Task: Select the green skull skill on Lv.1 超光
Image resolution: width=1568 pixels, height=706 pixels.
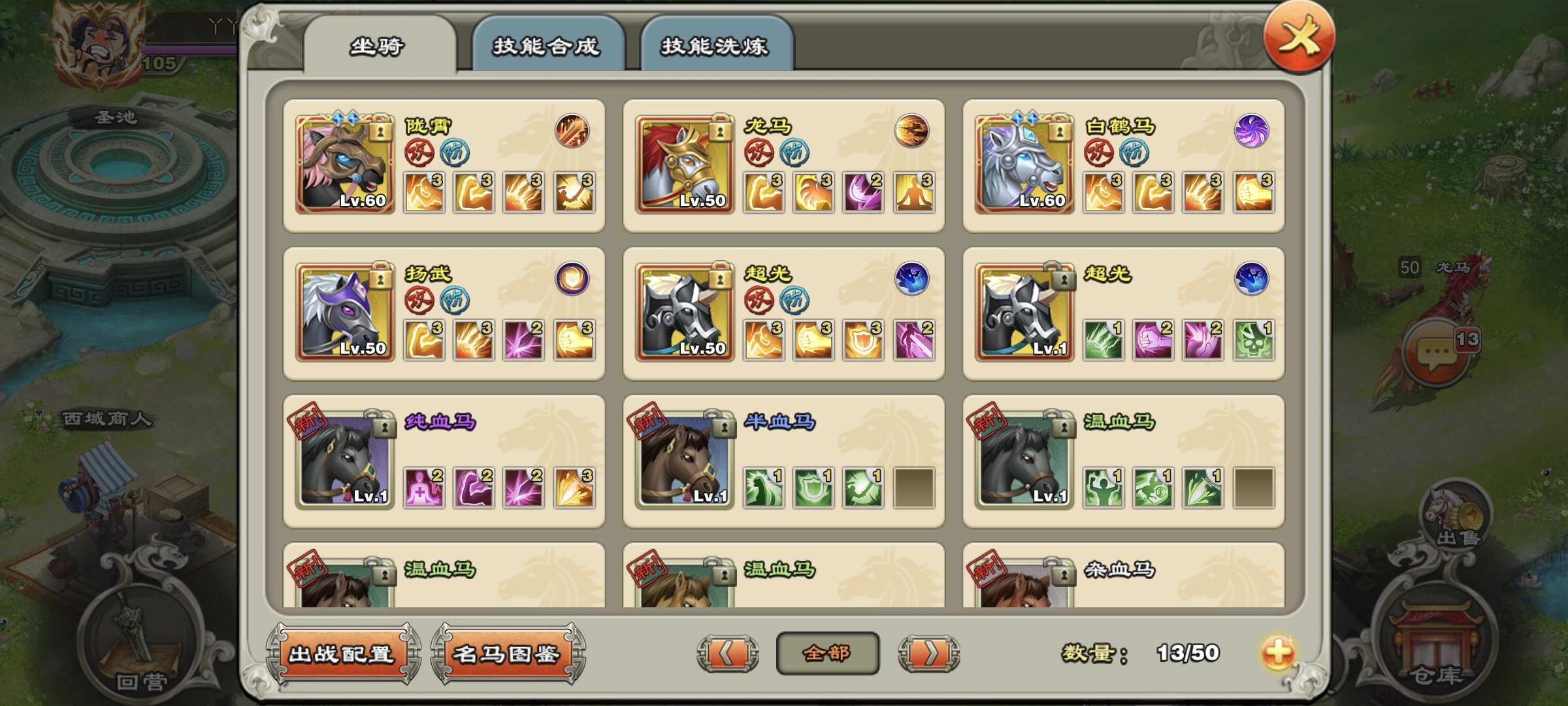Action: coord(1253,340)
